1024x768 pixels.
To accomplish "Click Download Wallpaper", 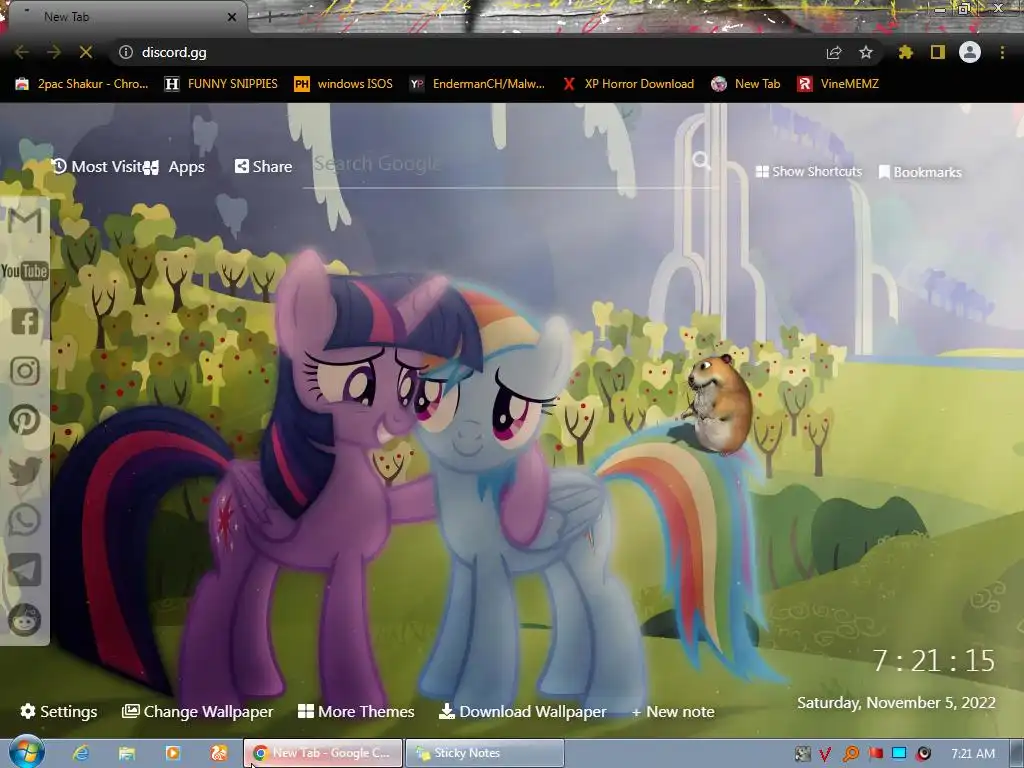I will (x=522, y=711).
